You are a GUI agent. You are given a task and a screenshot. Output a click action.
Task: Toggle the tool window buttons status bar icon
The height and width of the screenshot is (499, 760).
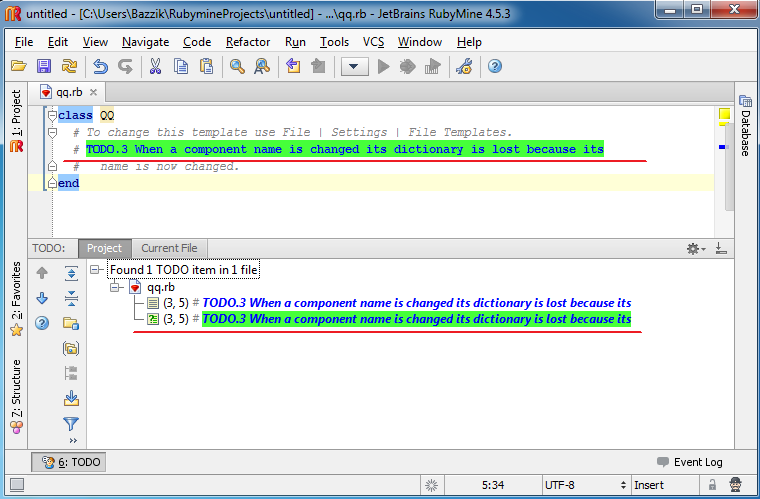[17, 484]
